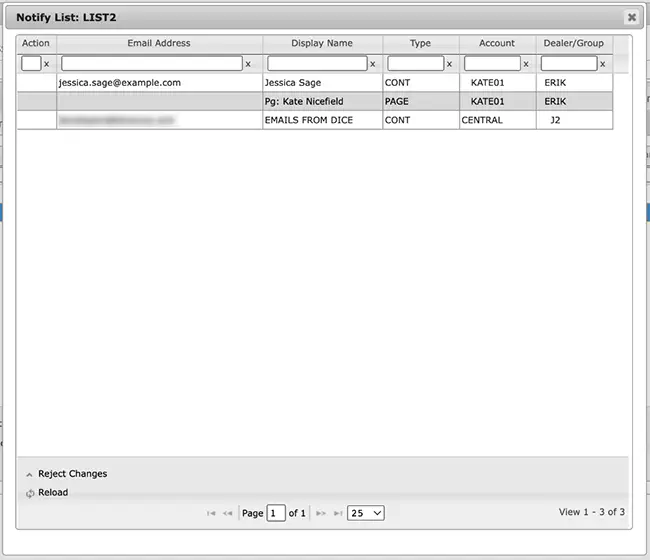650x560 pixels.
Task: Click ERIK in Kate Nicefield row
Action: pos(574,102)
